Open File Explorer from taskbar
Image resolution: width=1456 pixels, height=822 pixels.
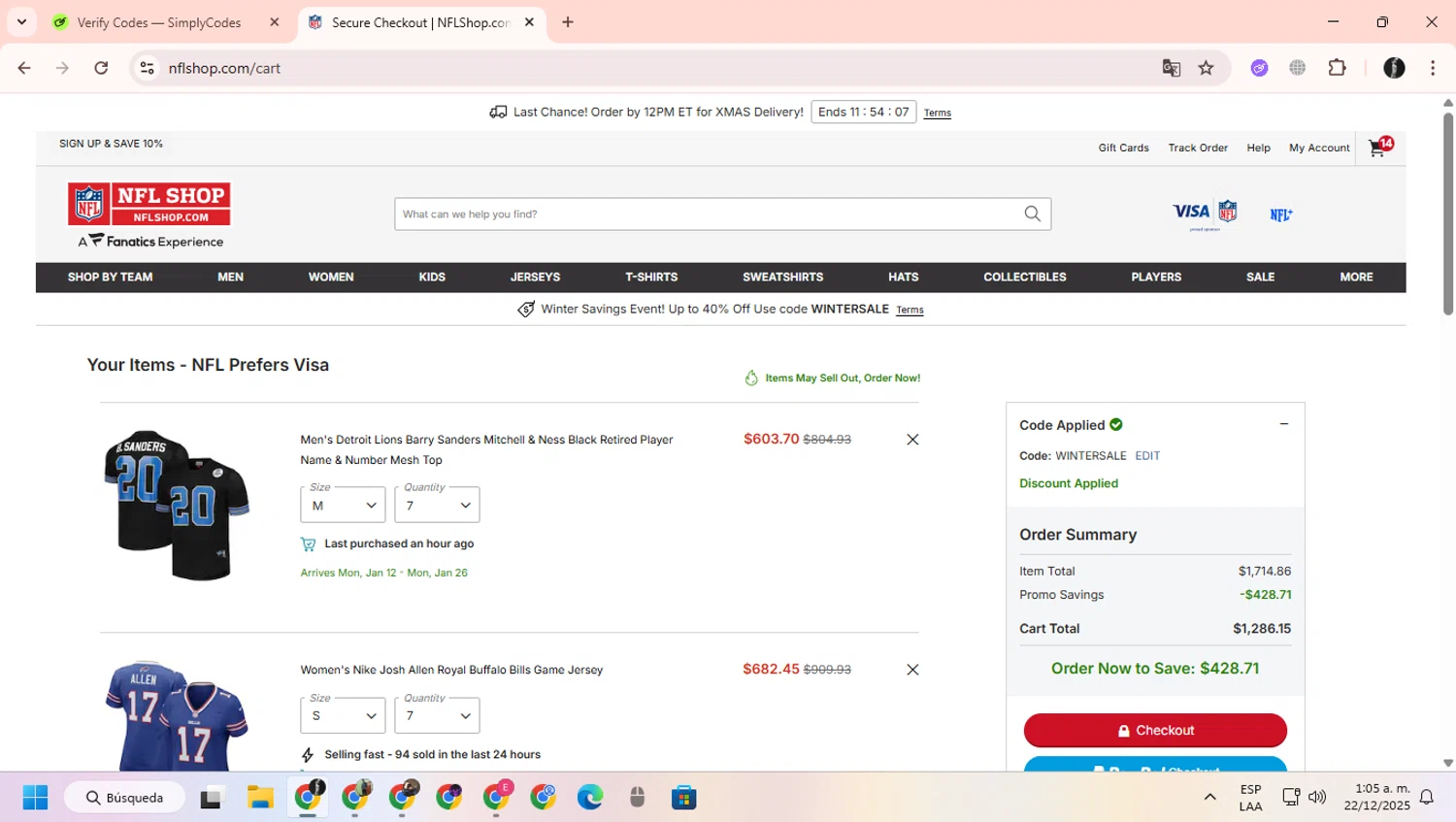[260, 798]
